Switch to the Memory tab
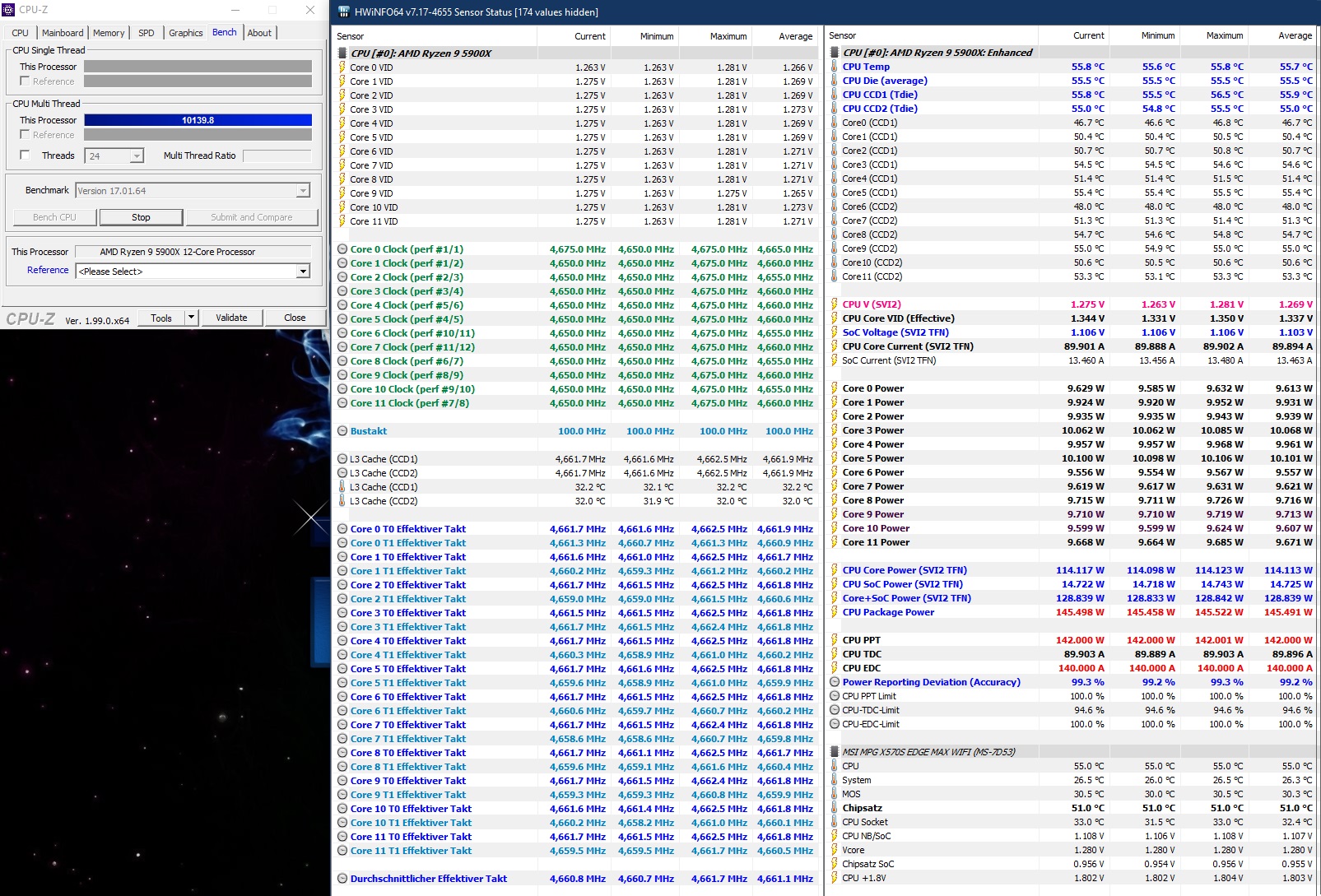Screen dimensions: 1321x896 pos(109,33)
